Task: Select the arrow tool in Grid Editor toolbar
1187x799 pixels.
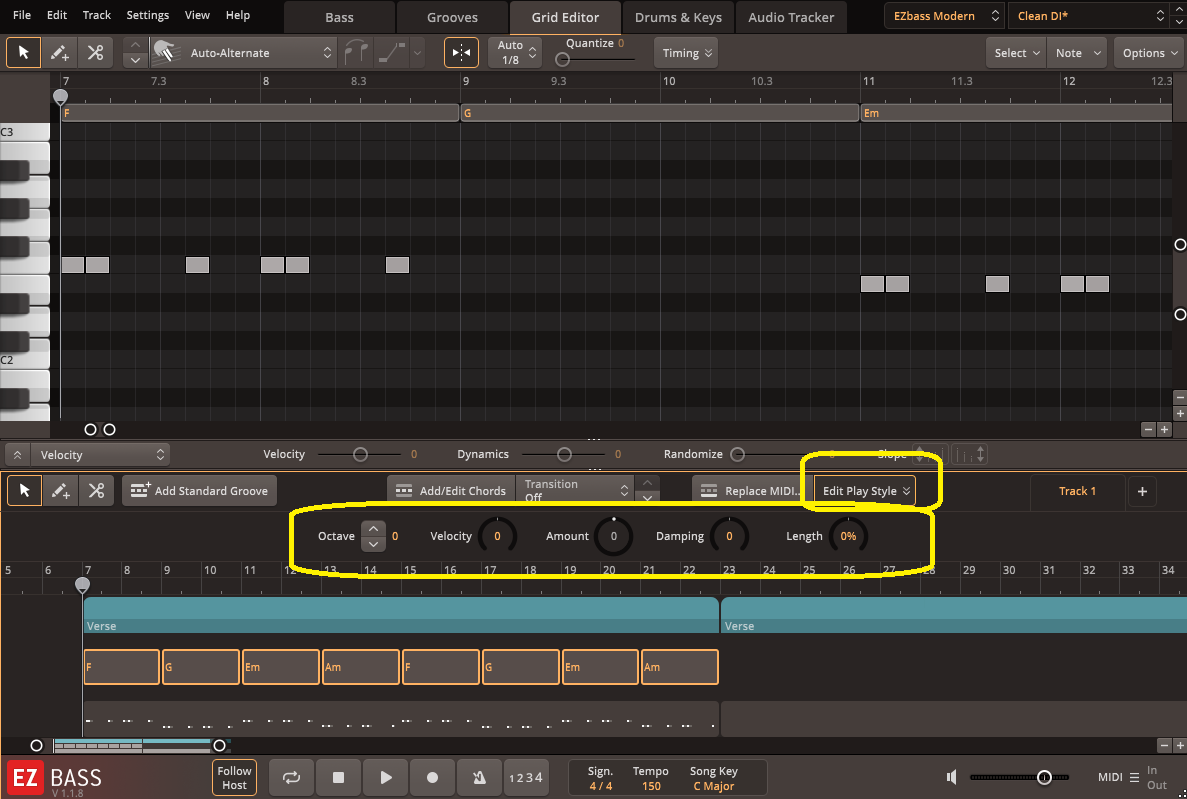Action: point(23,53)
